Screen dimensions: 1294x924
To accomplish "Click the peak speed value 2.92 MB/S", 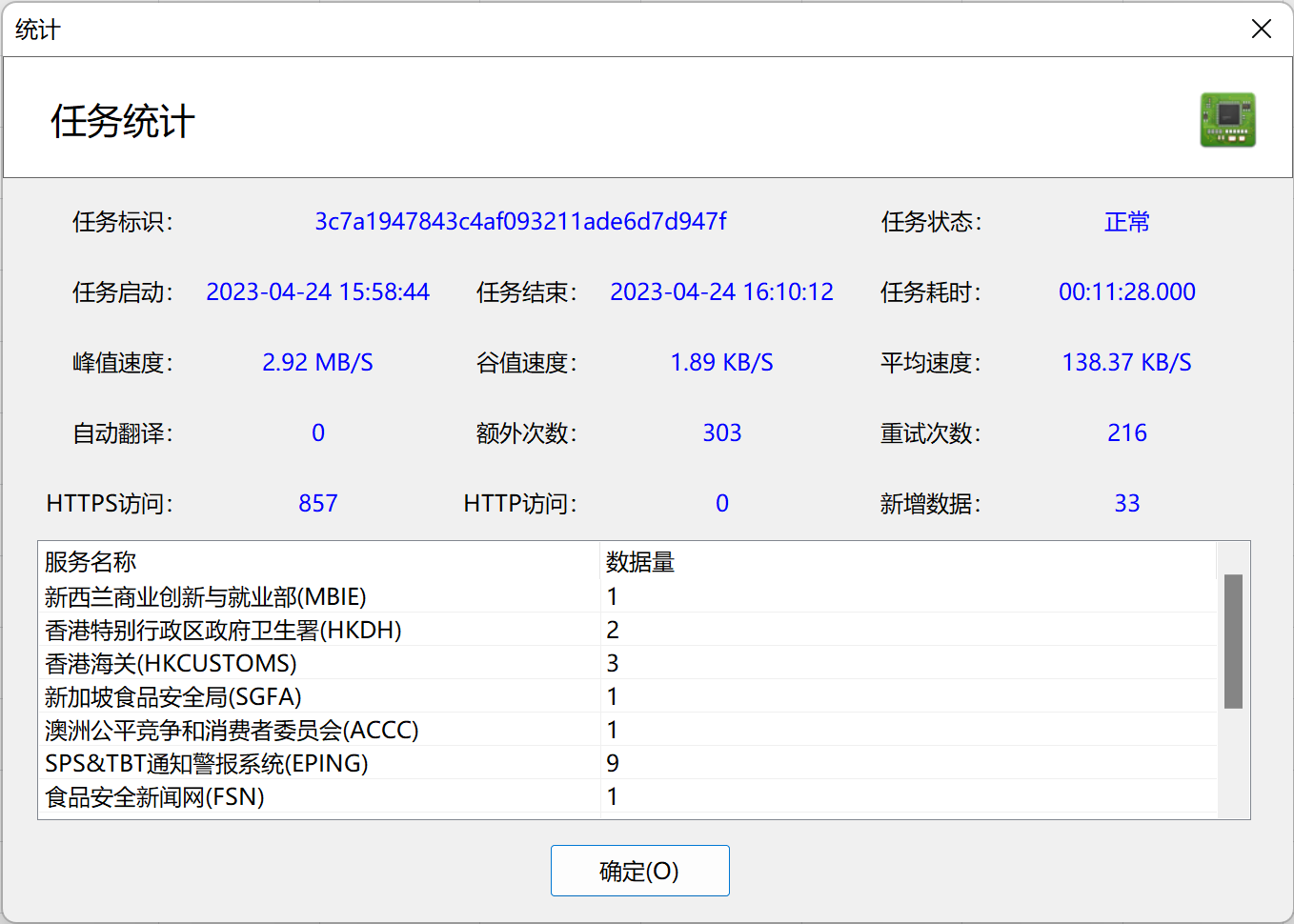I will coord(318,363).
